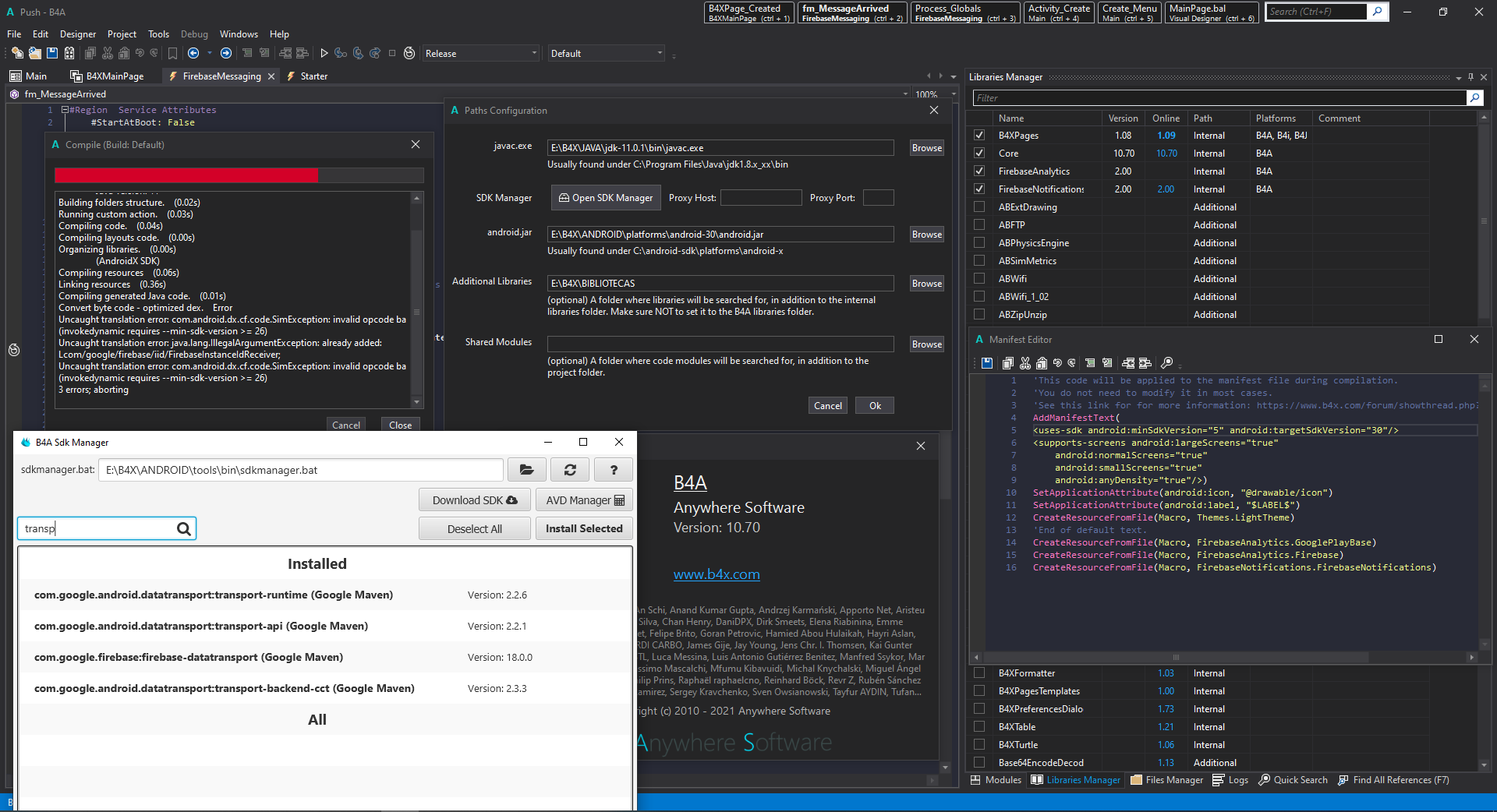The image size is (1497, 812).
Task: Open the Project menu
Action: 122,34
